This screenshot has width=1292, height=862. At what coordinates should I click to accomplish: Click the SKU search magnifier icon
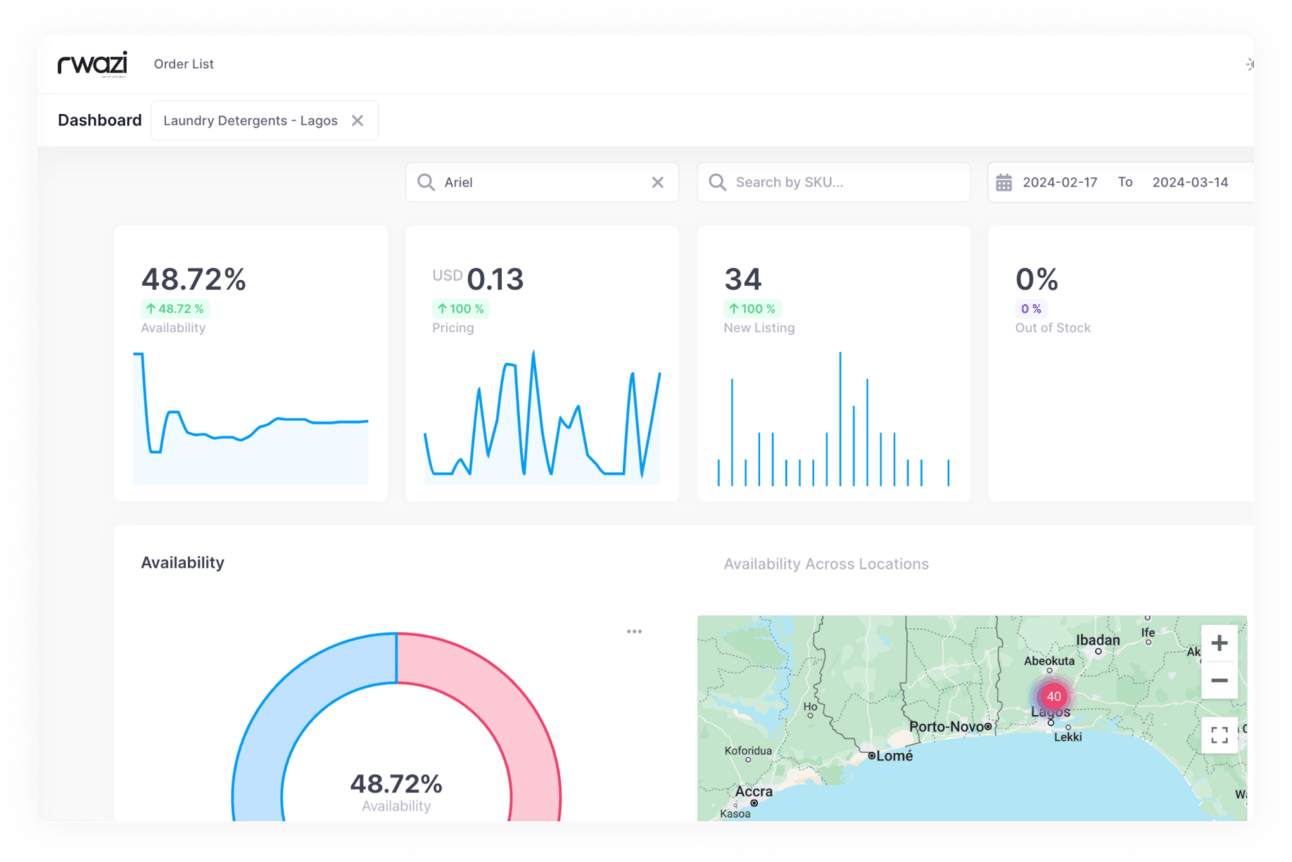(x=717, y=182)
